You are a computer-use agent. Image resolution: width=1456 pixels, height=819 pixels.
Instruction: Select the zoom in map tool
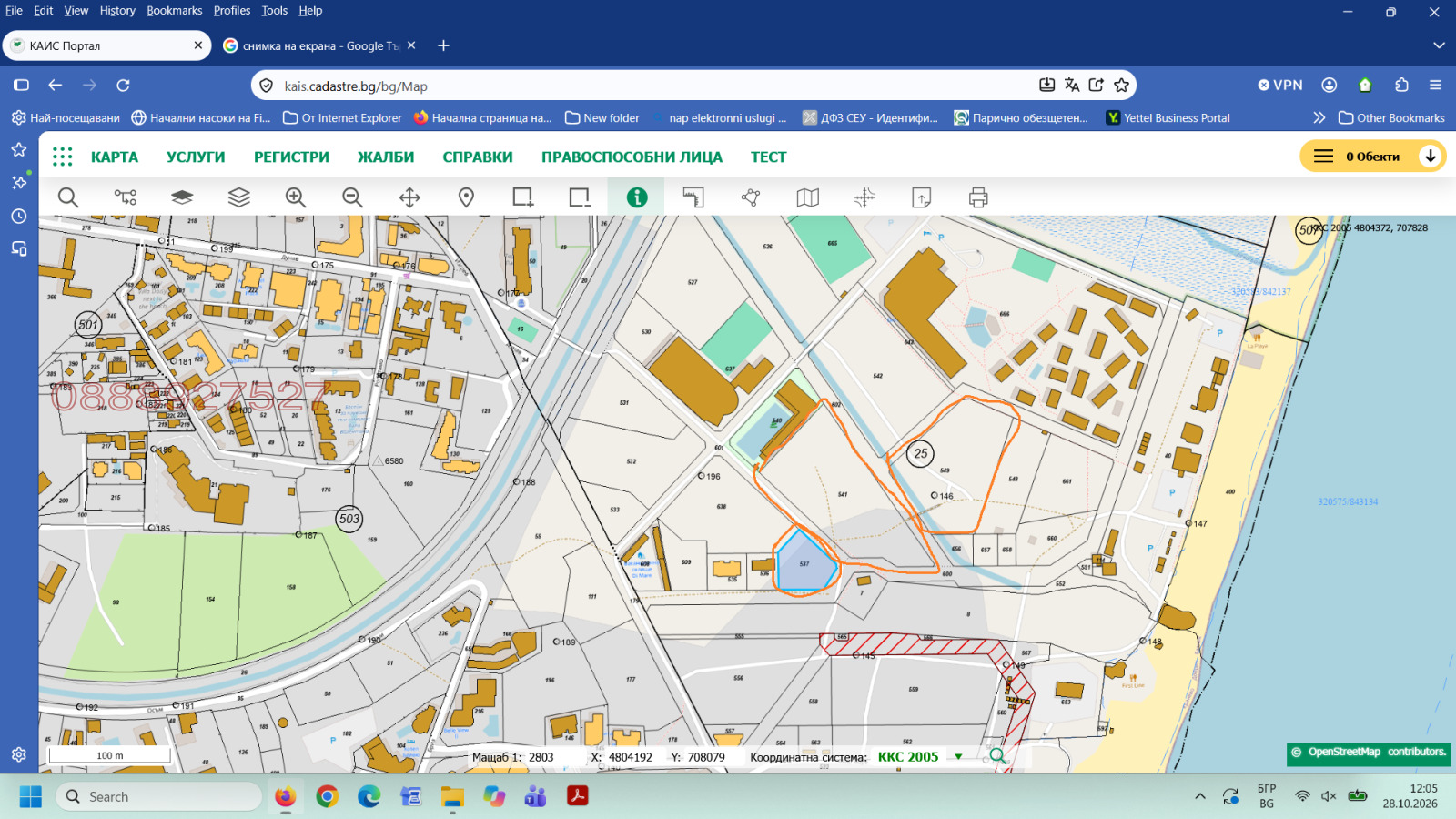[x=296, y=197]
